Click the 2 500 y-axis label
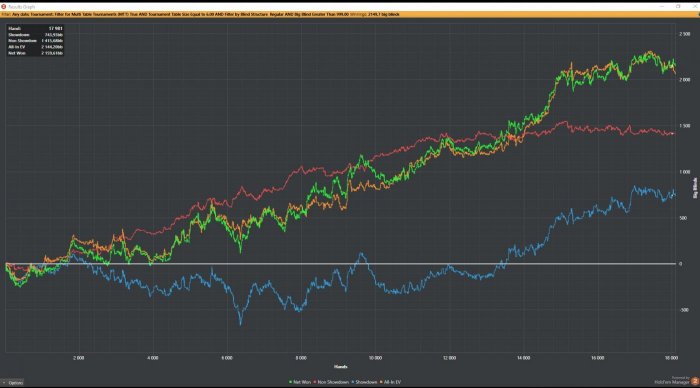 684,34
